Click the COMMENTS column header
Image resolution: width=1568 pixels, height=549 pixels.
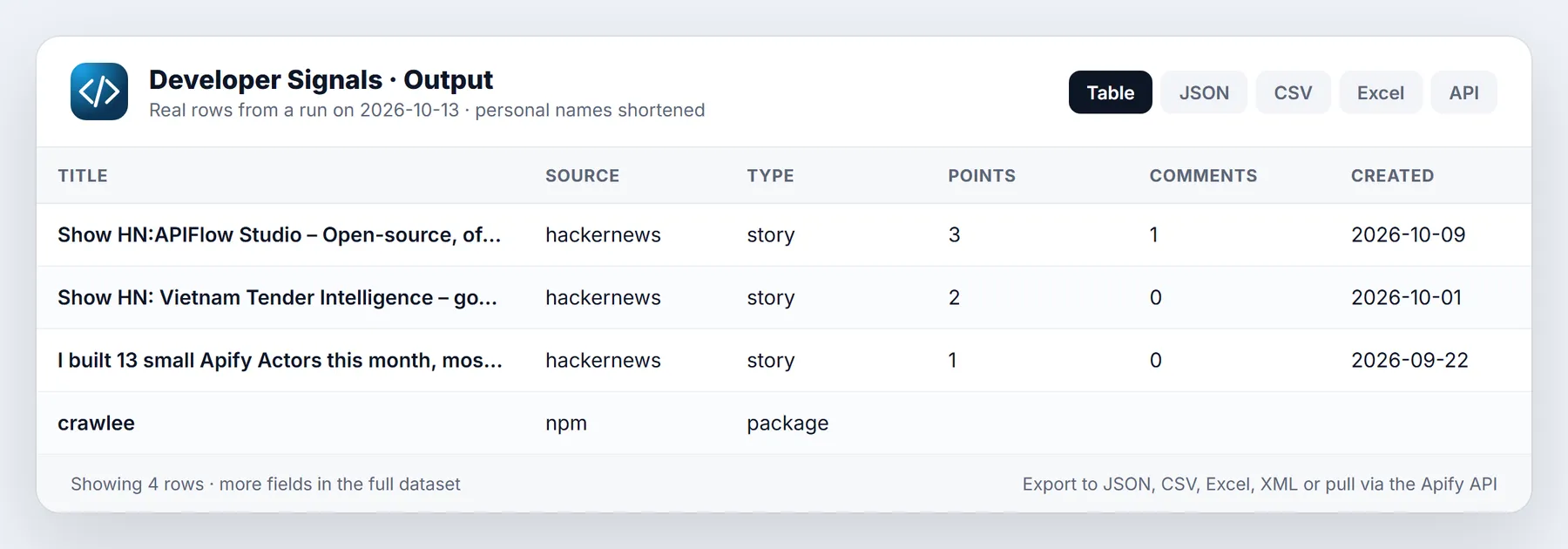click(1203, 176)
